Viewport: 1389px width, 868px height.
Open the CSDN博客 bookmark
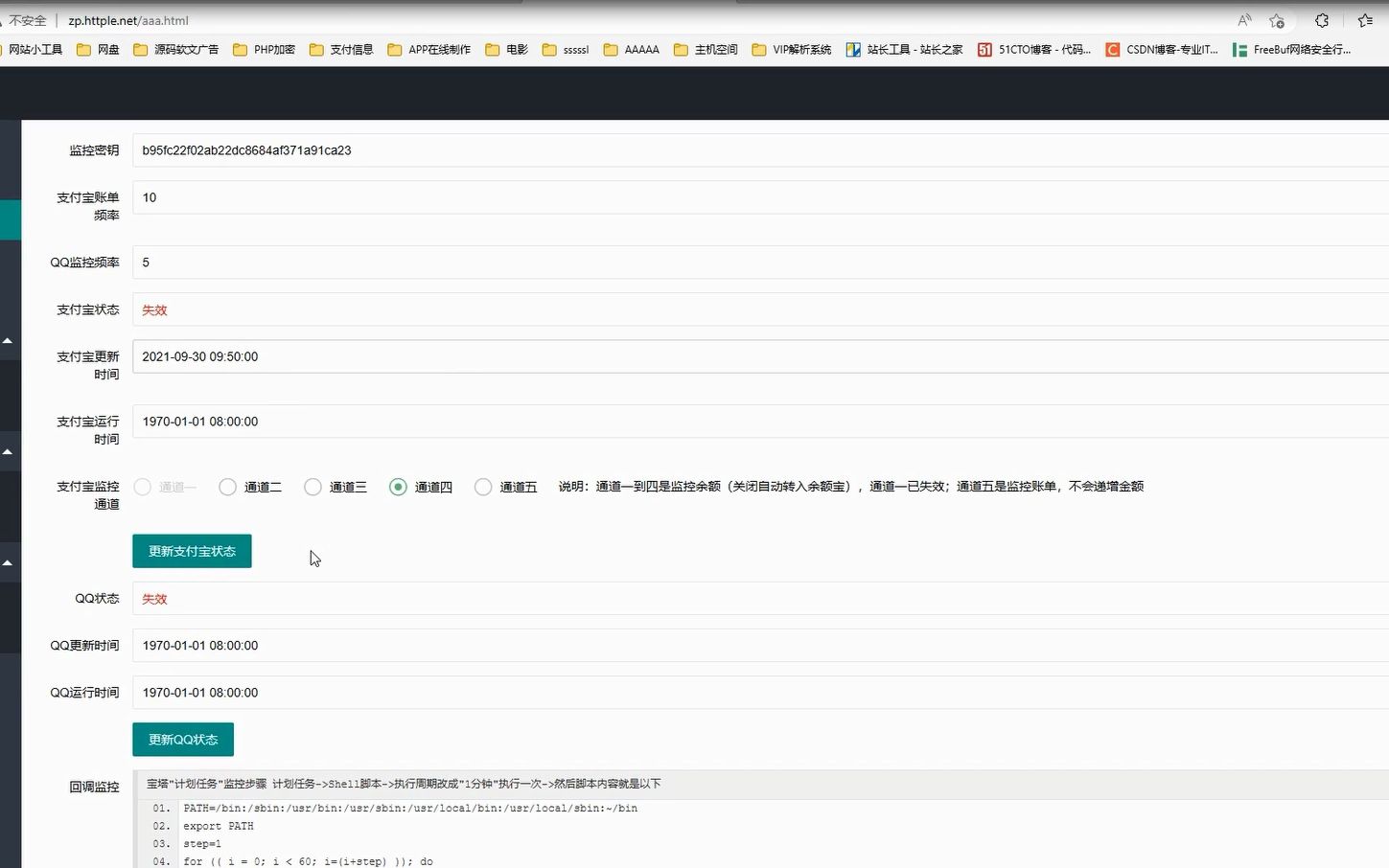(x=1160, y=49)
